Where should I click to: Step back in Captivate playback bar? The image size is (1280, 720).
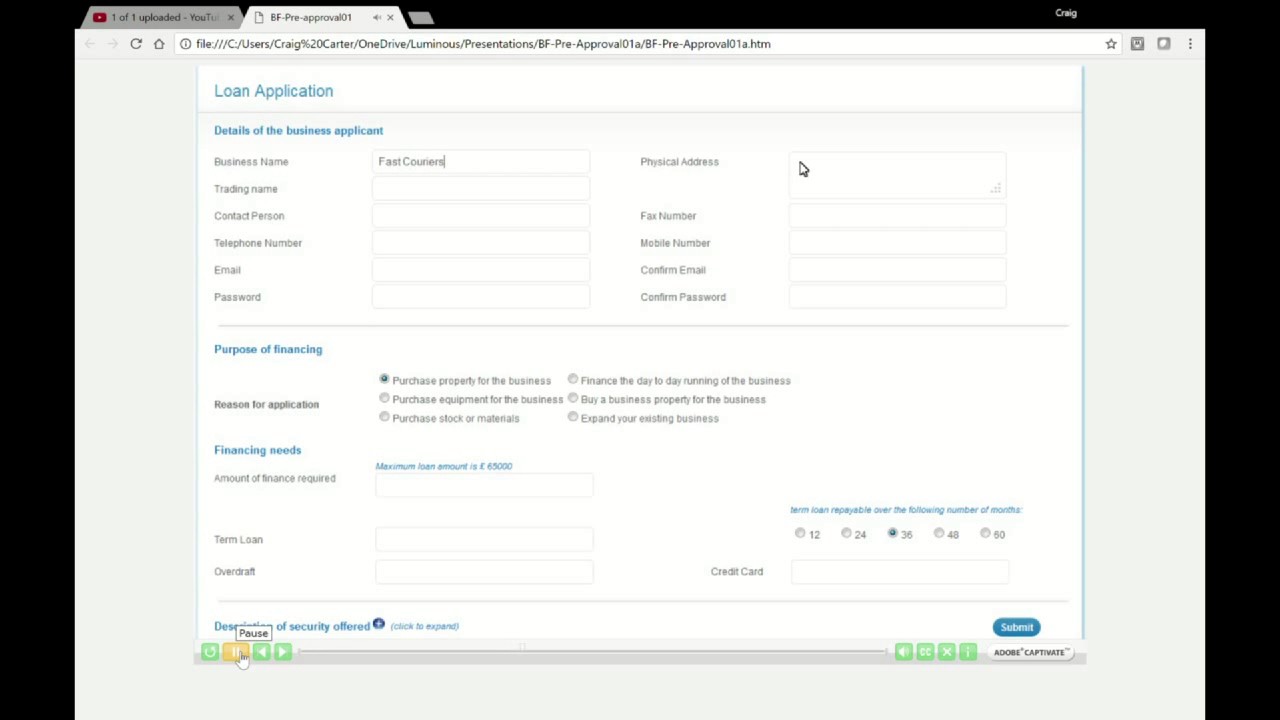point(261,652)
